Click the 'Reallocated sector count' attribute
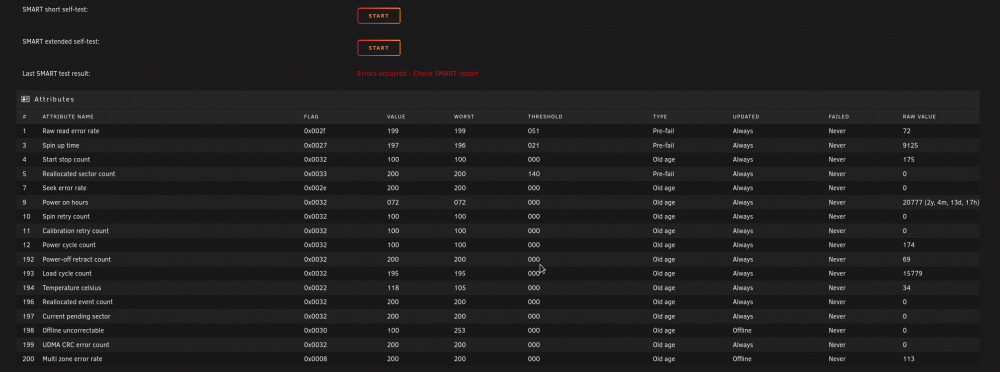The image size is (1000, 372). [x=78, y=174]
